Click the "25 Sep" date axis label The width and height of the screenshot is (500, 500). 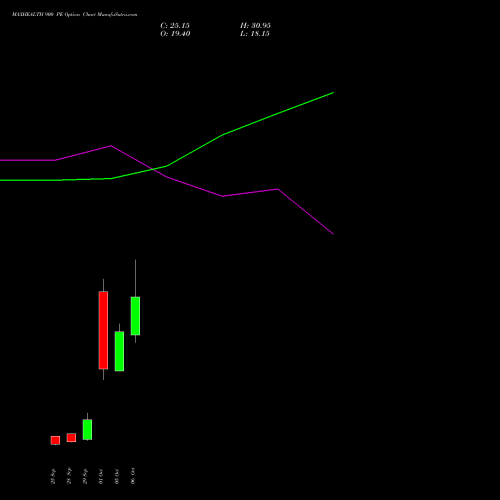click(53, 476)
